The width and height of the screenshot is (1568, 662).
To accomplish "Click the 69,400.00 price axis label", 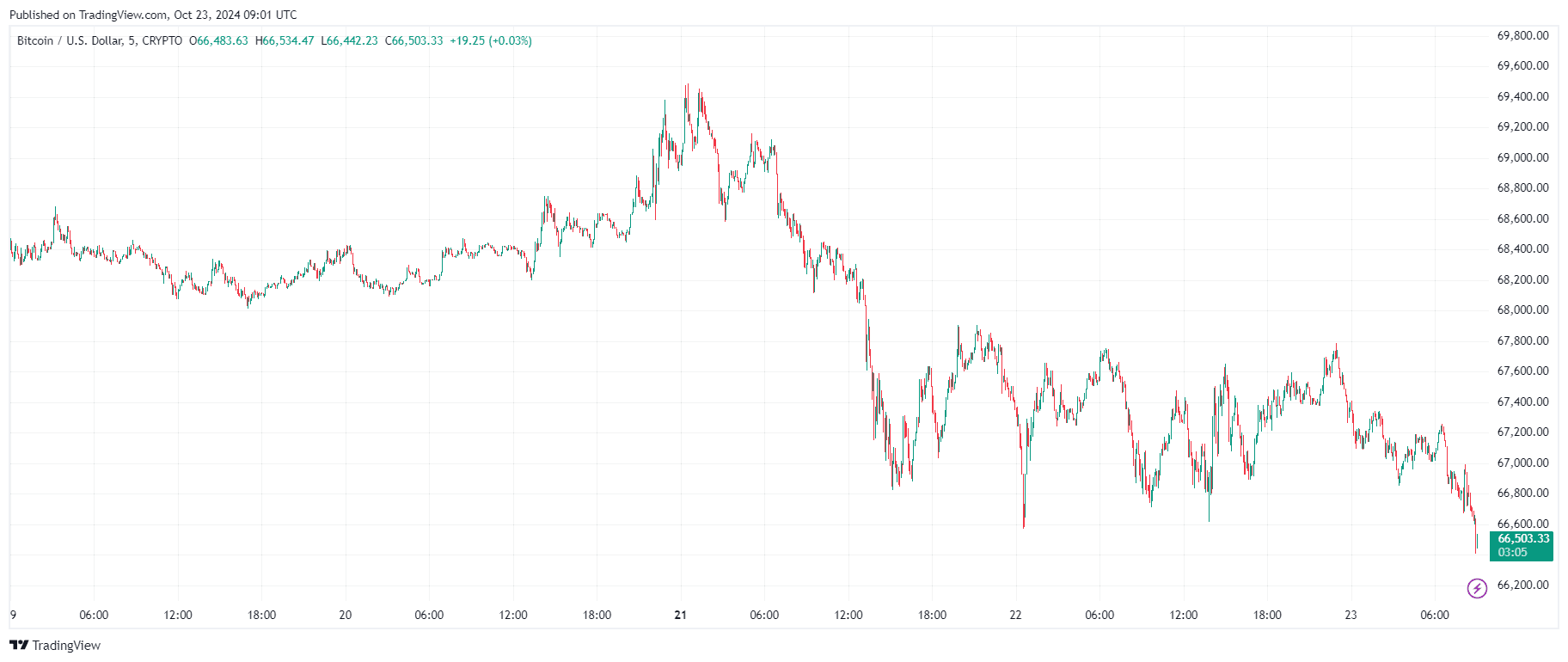I will (1522, 96).
